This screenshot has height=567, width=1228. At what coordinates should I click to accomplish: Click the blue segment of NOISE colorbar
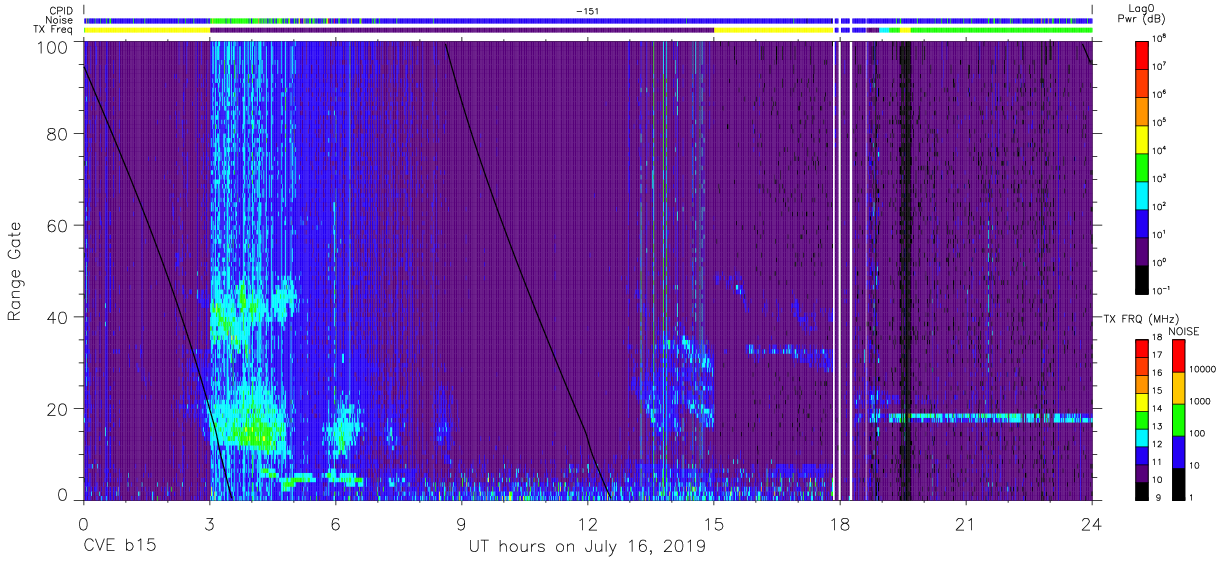[x=1179, y=451]
